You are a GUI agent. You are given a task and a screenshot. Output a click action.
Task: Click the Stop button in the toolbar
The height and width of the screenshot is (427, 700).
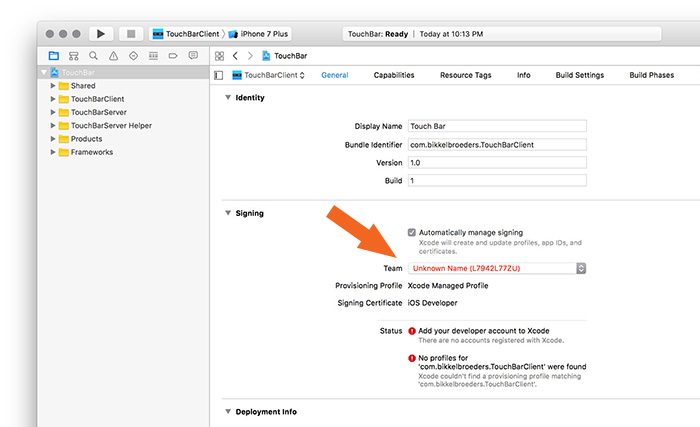[x=130, y=34]
